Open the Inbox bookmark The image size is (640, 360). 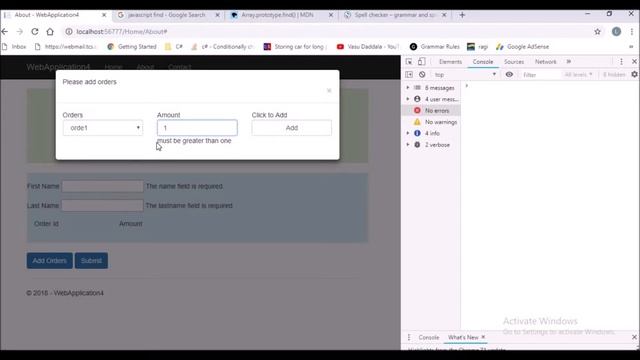pos(14,47)
